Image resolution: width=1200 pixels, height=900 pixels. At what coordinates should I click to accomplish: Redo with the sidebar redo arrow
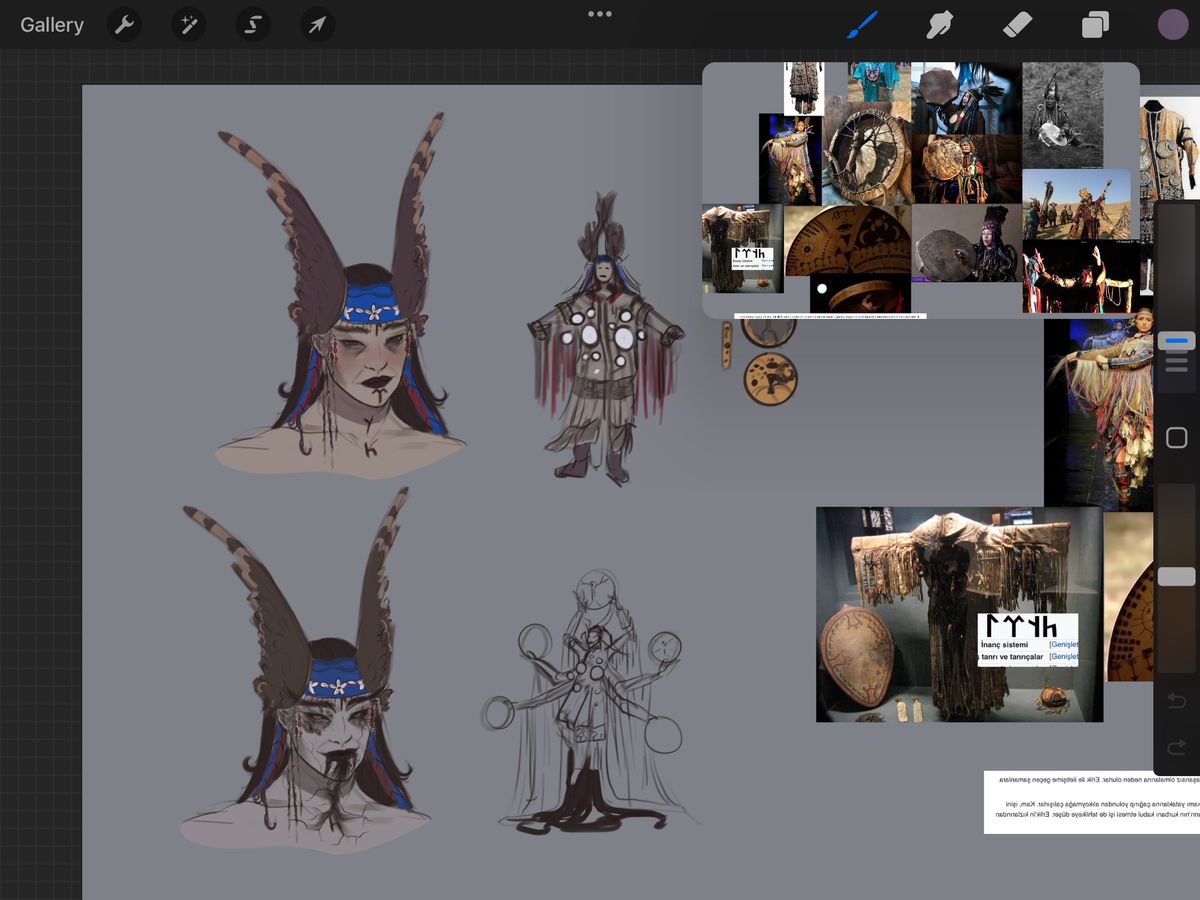click(1177, 746)
